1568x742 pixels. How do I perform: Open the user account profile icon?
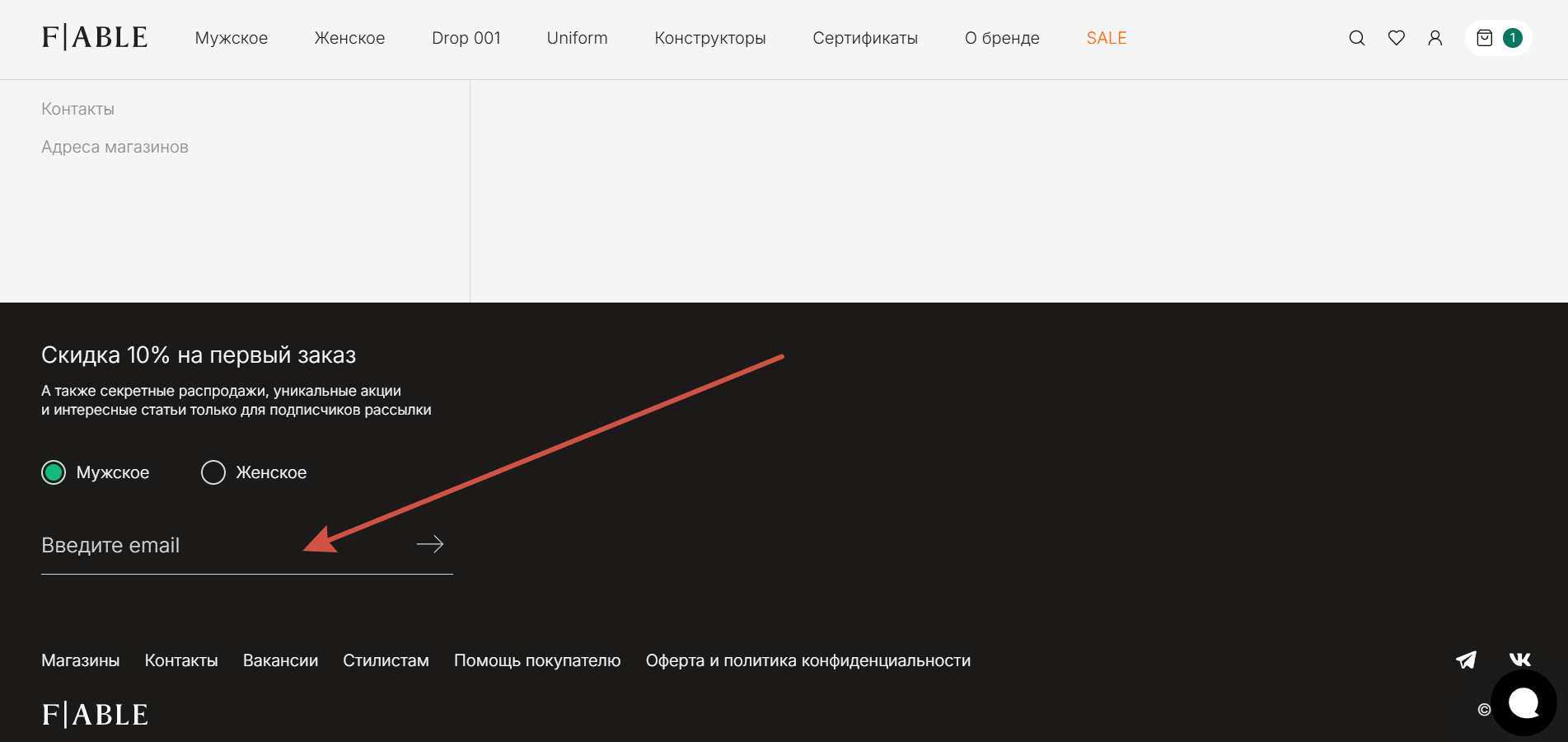click(x=1435, y=38)
